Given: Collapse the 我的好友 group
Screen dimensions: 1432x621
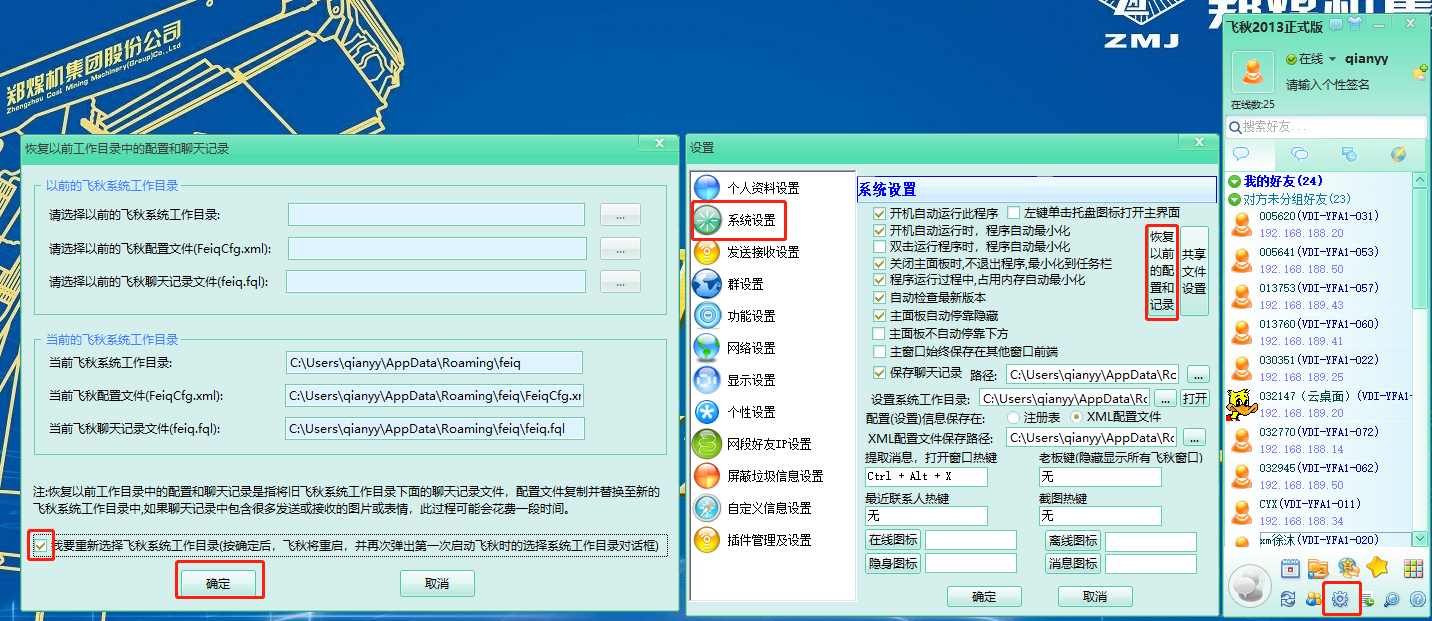Looking at the screenshot, I should pyautogui.click(x=1235, y=181).
